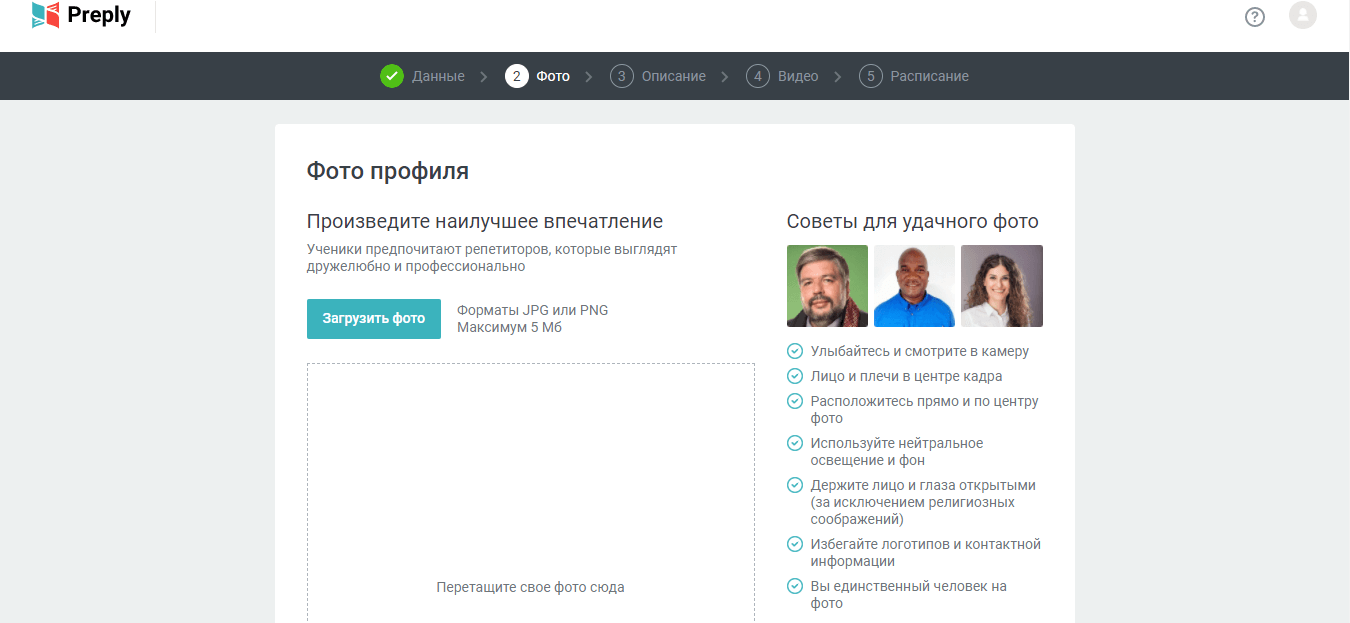View example photo of curly-haired woman
Viewport: 1350px width, 623px height.
pyautogui.click(x=1002, y=286)
